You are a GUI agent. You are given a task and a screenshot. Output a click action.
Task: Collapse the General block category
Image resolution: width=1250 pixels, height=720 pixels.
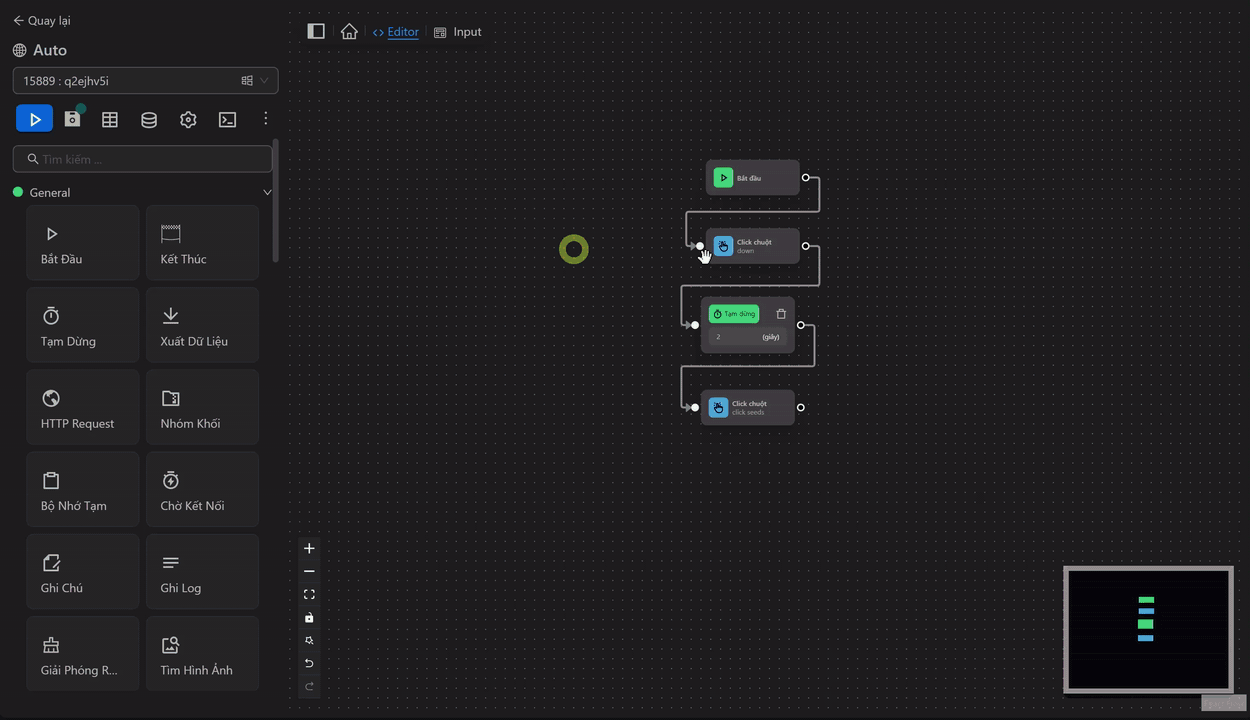coord(266,192)
